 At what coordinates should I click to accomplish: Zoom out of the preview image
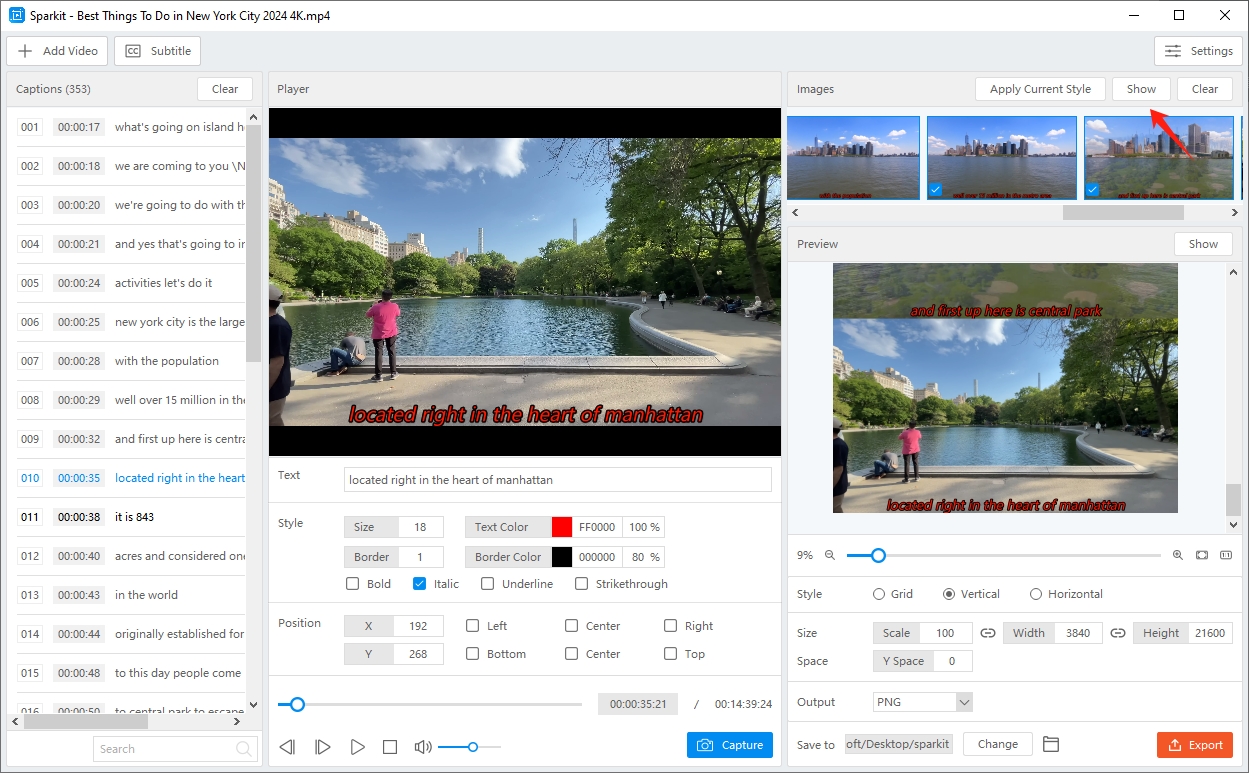pyautogui.click(x=828, y=555)
